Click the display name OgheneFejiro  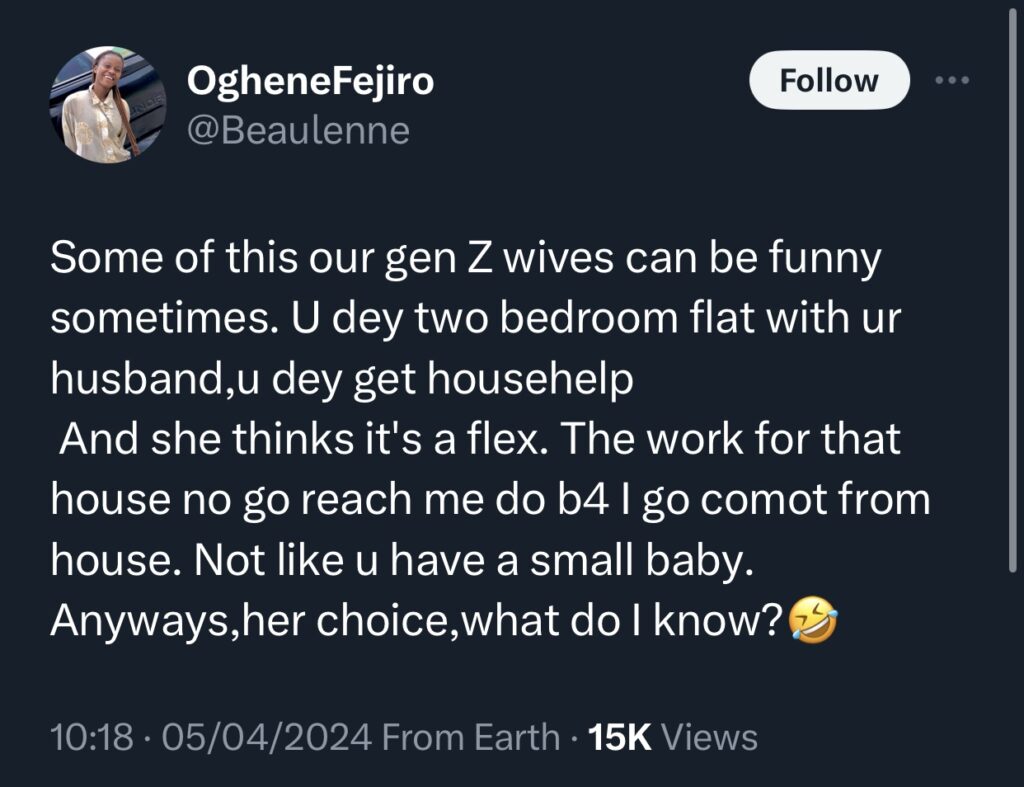point(310,82)
